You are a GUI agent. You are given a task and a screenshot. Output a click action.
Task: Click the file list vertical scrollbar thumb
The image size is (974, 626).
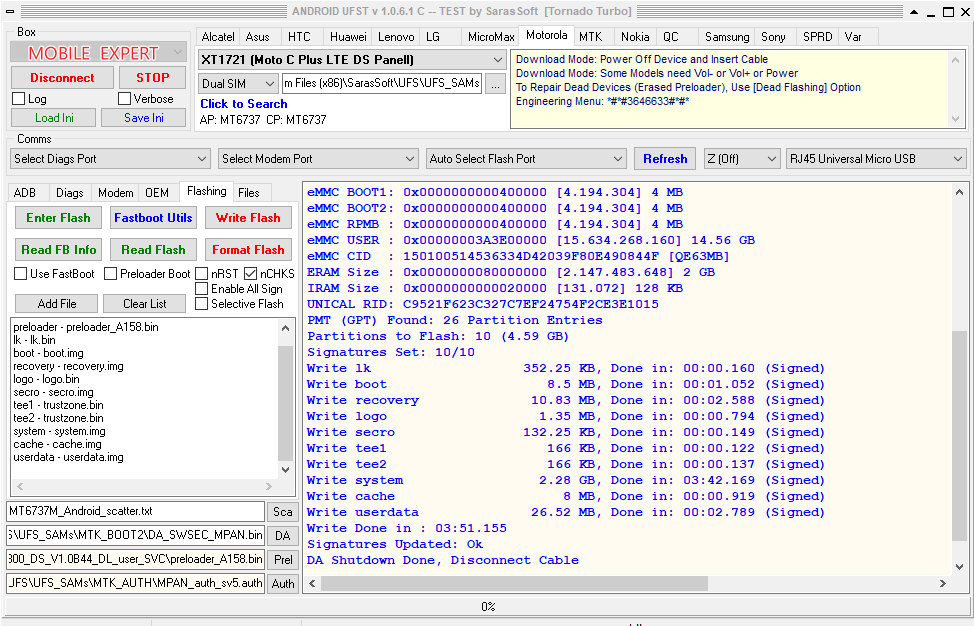point(285,404)
